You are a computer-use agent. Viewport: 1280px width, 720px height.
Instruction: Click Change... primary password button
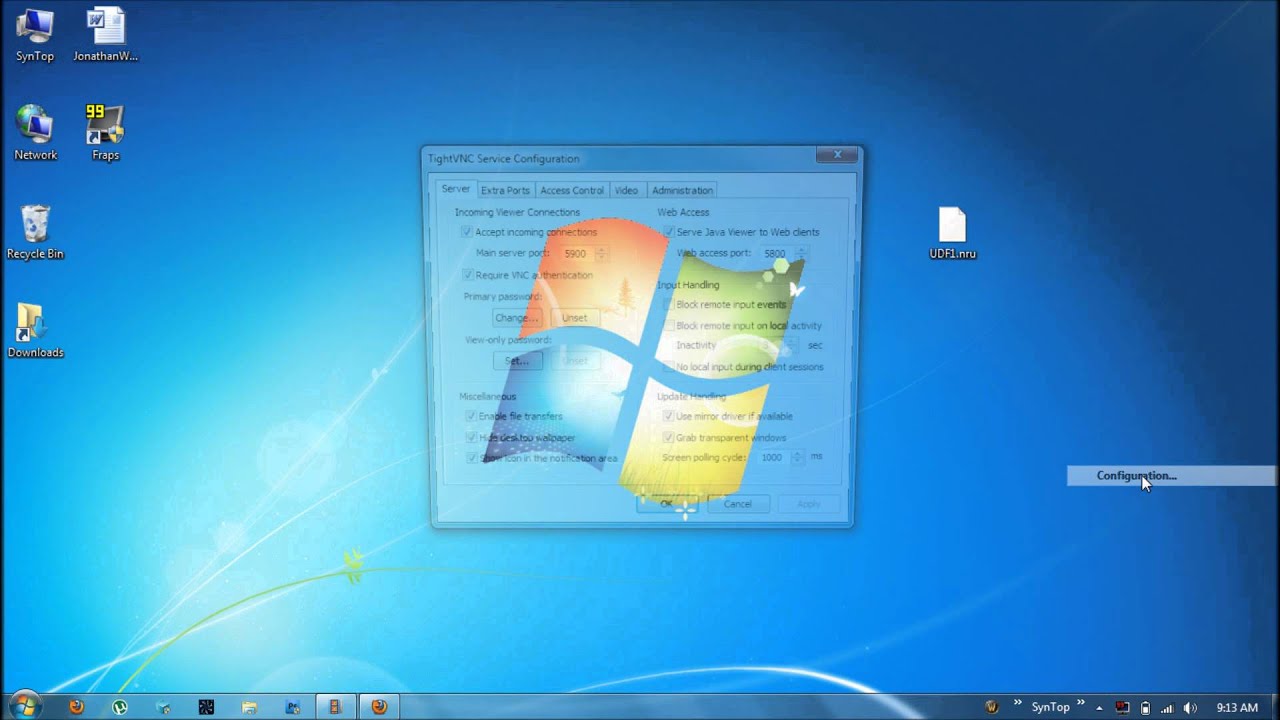(517, 318)
